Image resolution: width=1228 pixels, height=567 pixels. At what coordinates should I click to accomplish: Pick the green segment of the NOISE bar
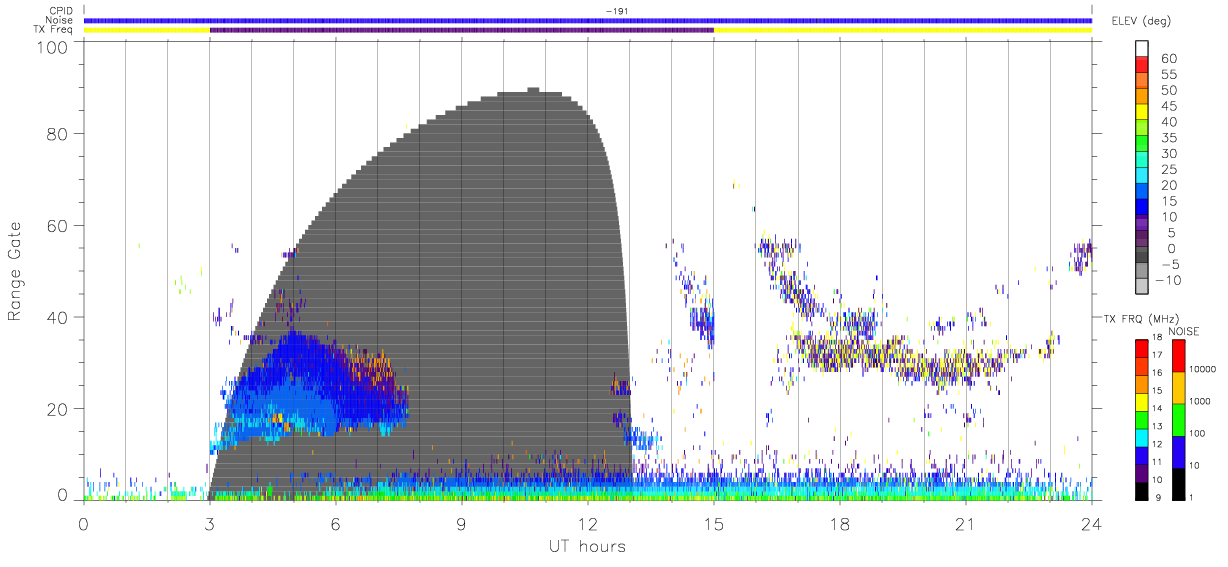coord(1178,419)
